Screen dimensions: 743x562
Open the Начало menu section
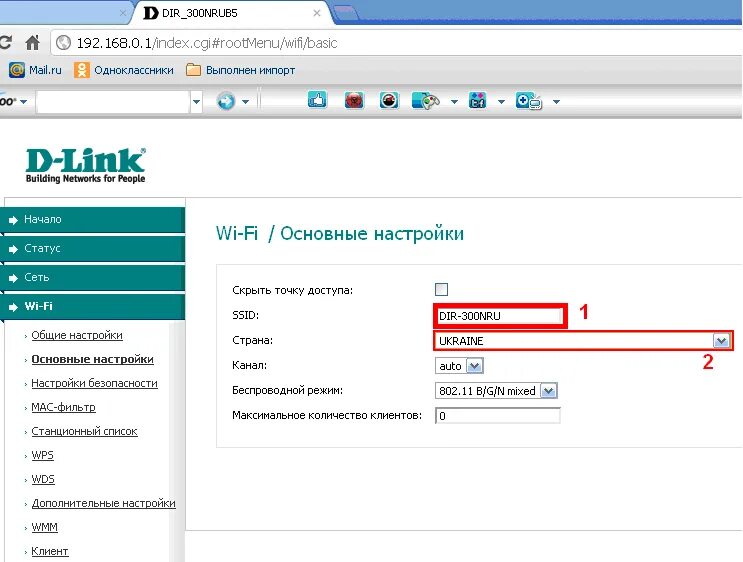(93, 219)
